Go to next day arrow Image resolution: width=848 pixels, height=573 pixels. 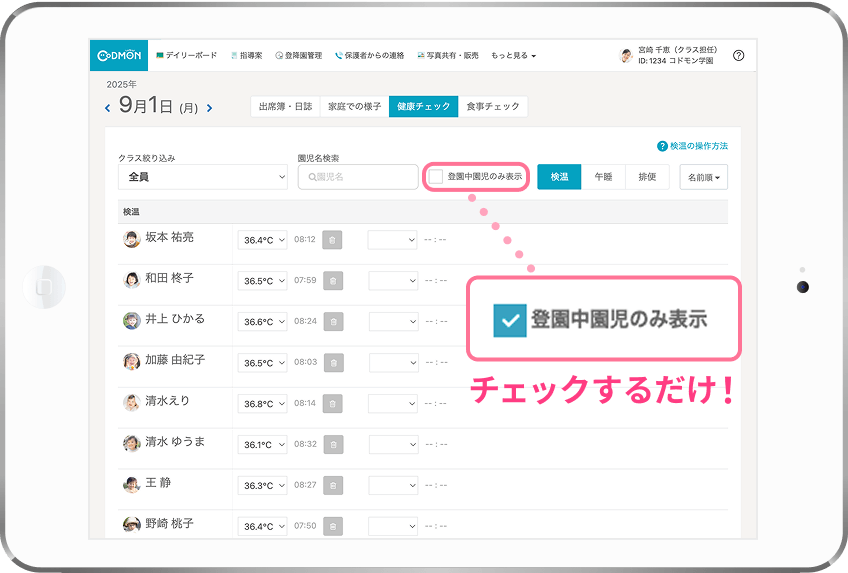209,108
